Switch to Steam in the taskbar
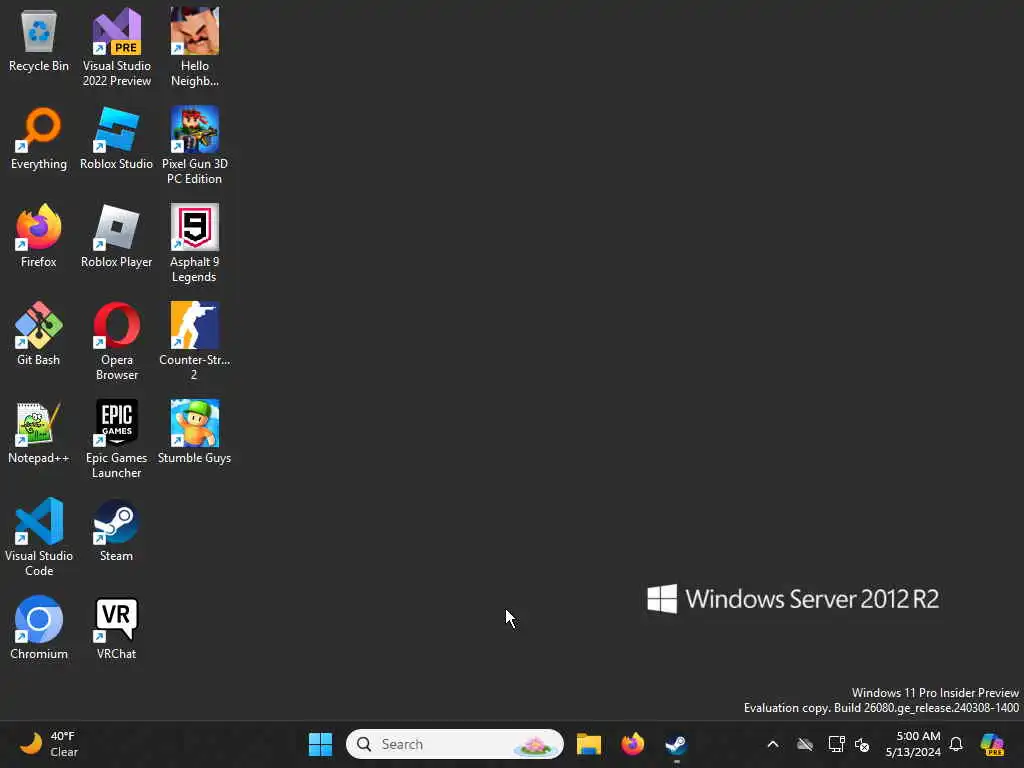 click(676, 744)
